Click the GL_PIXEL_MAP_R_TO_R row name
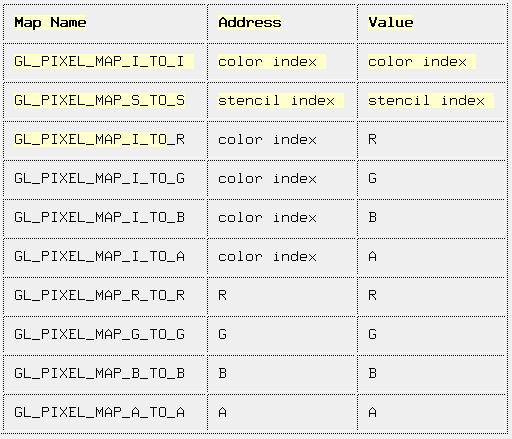The height and width of the screenshot is (439, 512). pyautogui.click(x=99, y=296)
